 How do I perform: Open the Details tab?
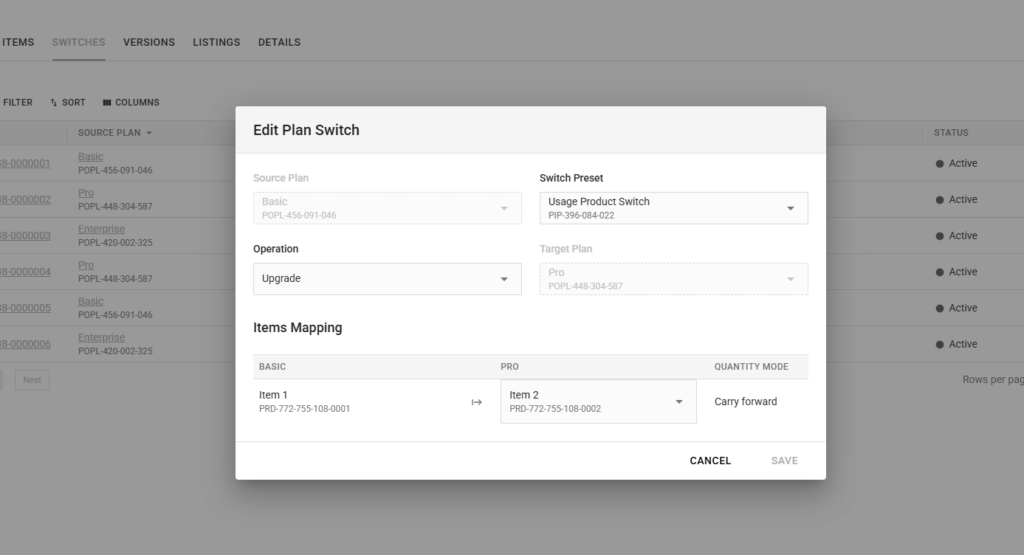click(x=279, y=42)
